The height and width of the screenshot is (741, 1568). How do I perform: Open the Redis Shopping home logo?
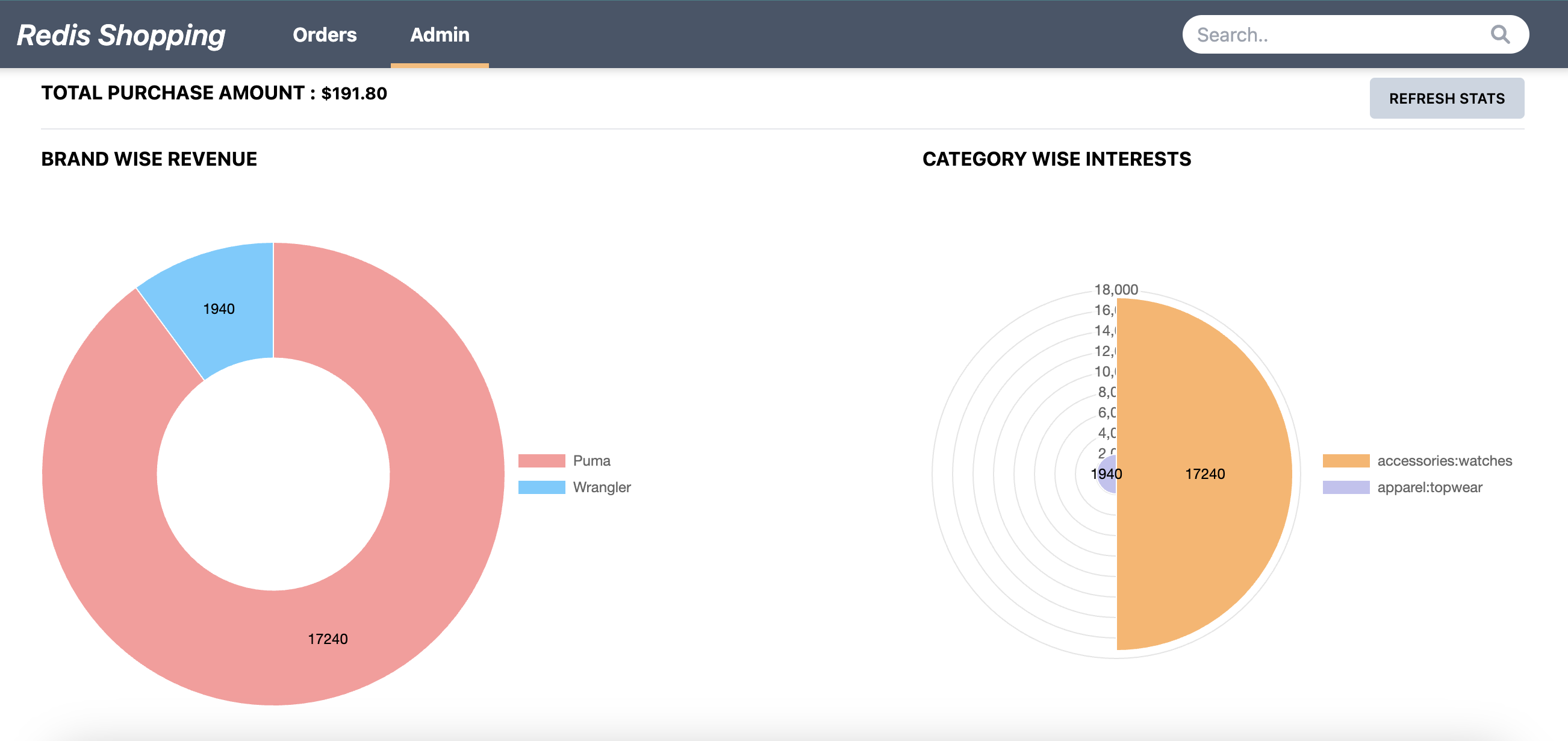(x=120, y=35)
